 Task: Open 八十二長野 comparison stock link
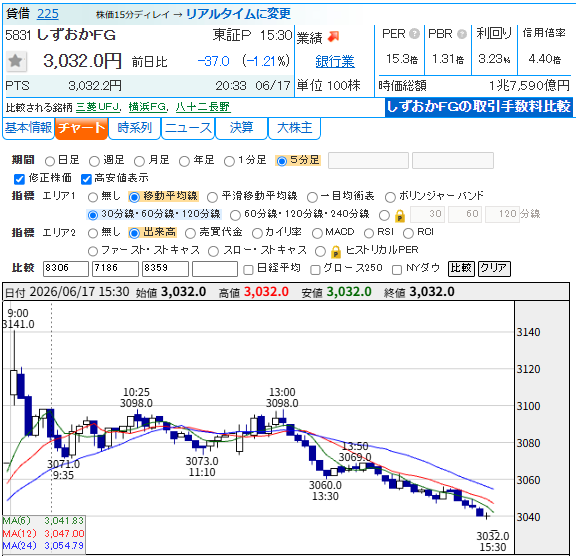pyautogui.click(x=203, y=107)
